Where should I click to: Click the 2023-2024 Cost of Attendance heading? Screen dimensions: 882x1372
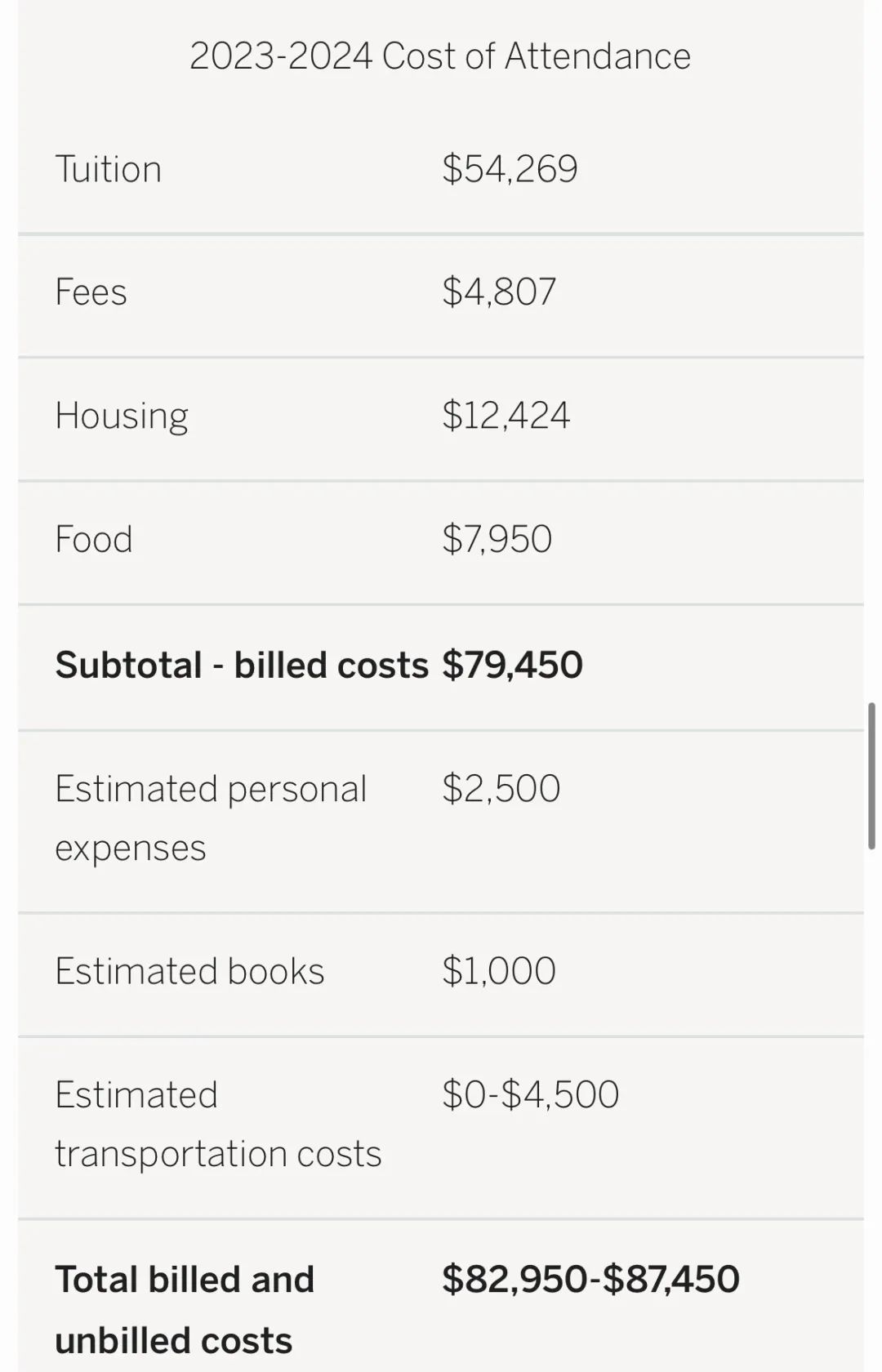pos(440,56)
